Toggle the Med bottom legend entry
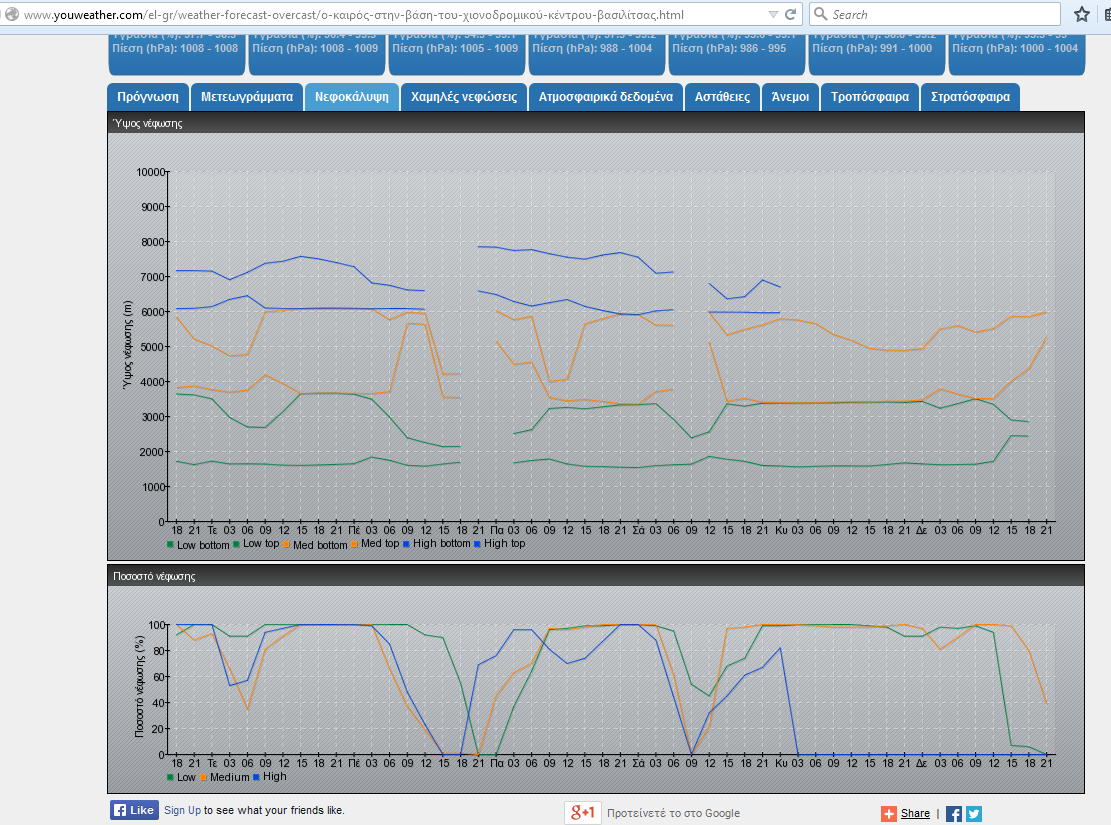This screenshot has height=825, width=1111. pos(315,545)
